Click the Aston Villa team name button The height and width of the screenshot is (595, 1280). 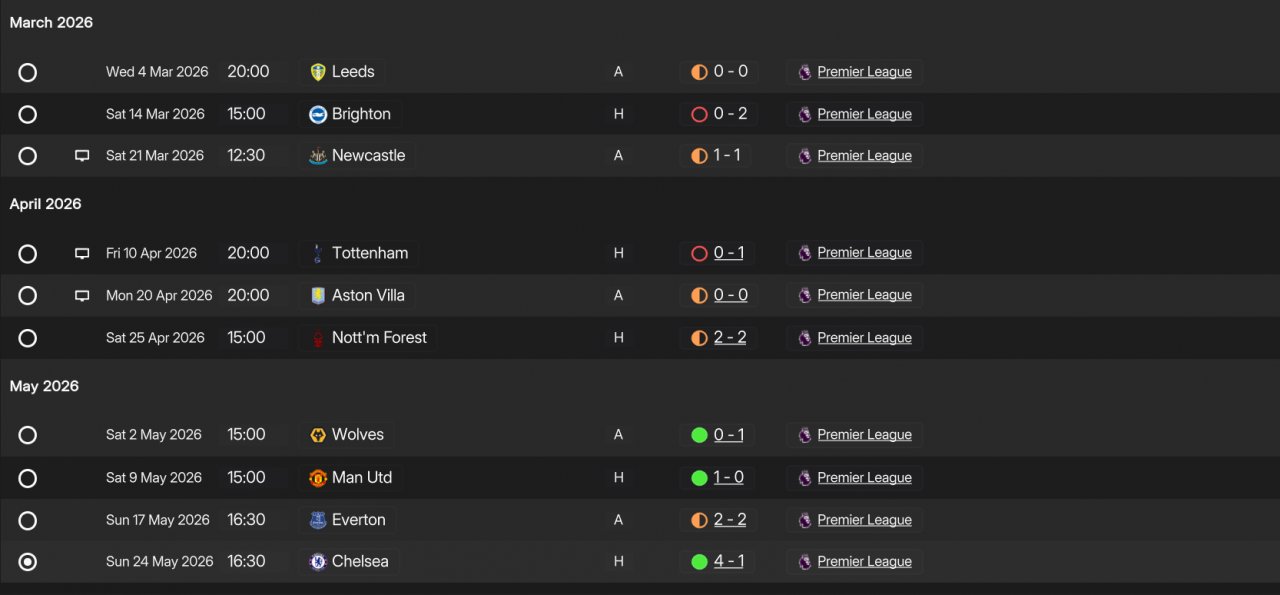357,295
